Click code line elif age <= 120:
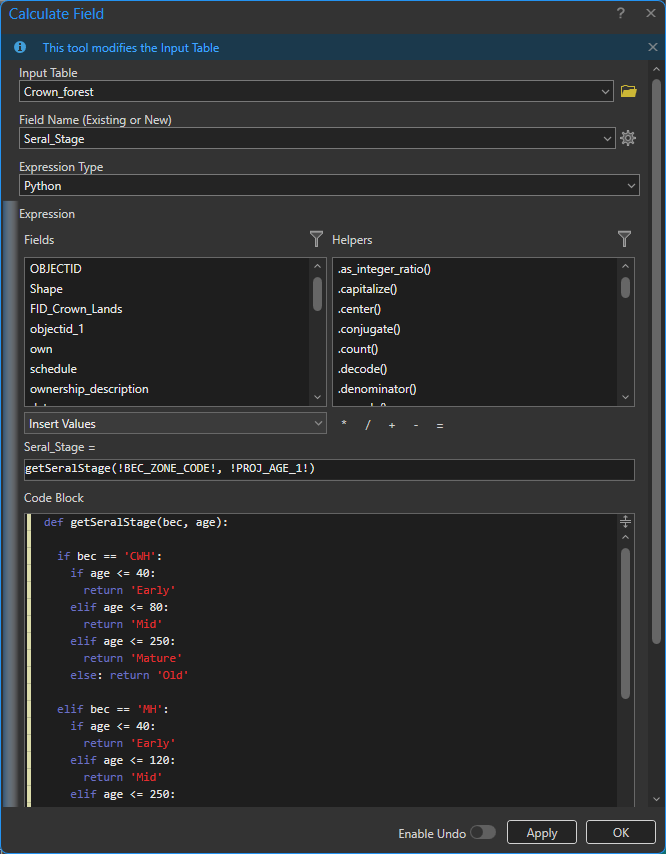 (123, 760)
